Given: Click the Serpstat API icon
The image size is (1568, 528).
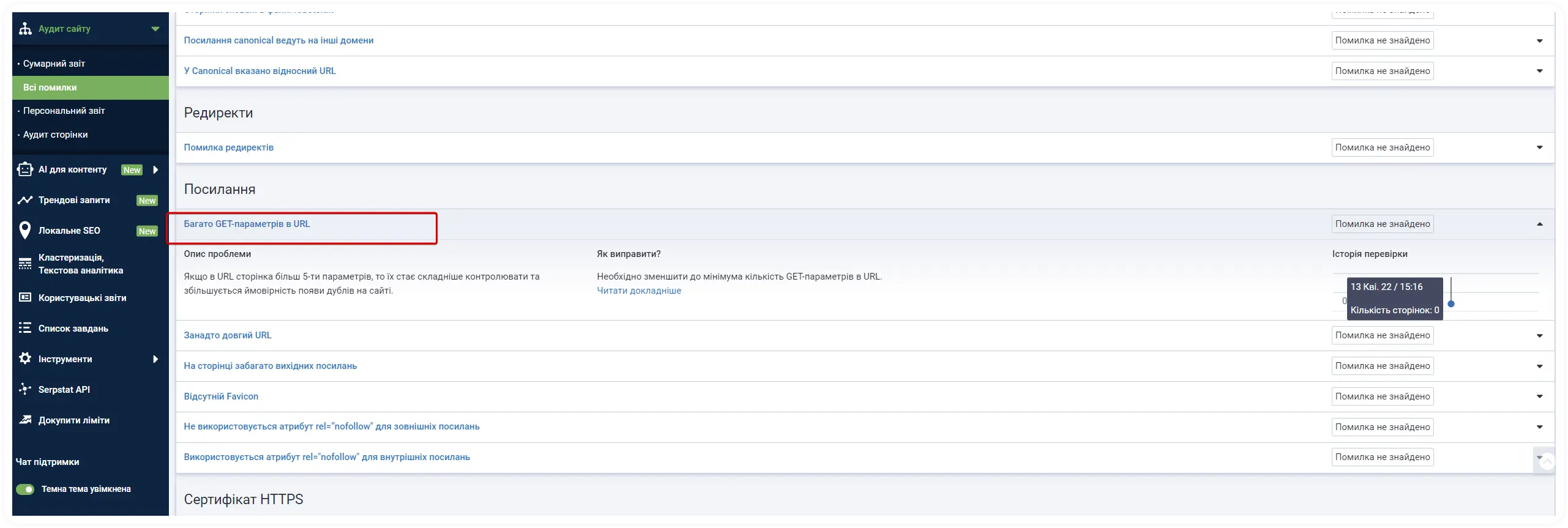Looking at the screenshot, I should click(x=25, y=389).
